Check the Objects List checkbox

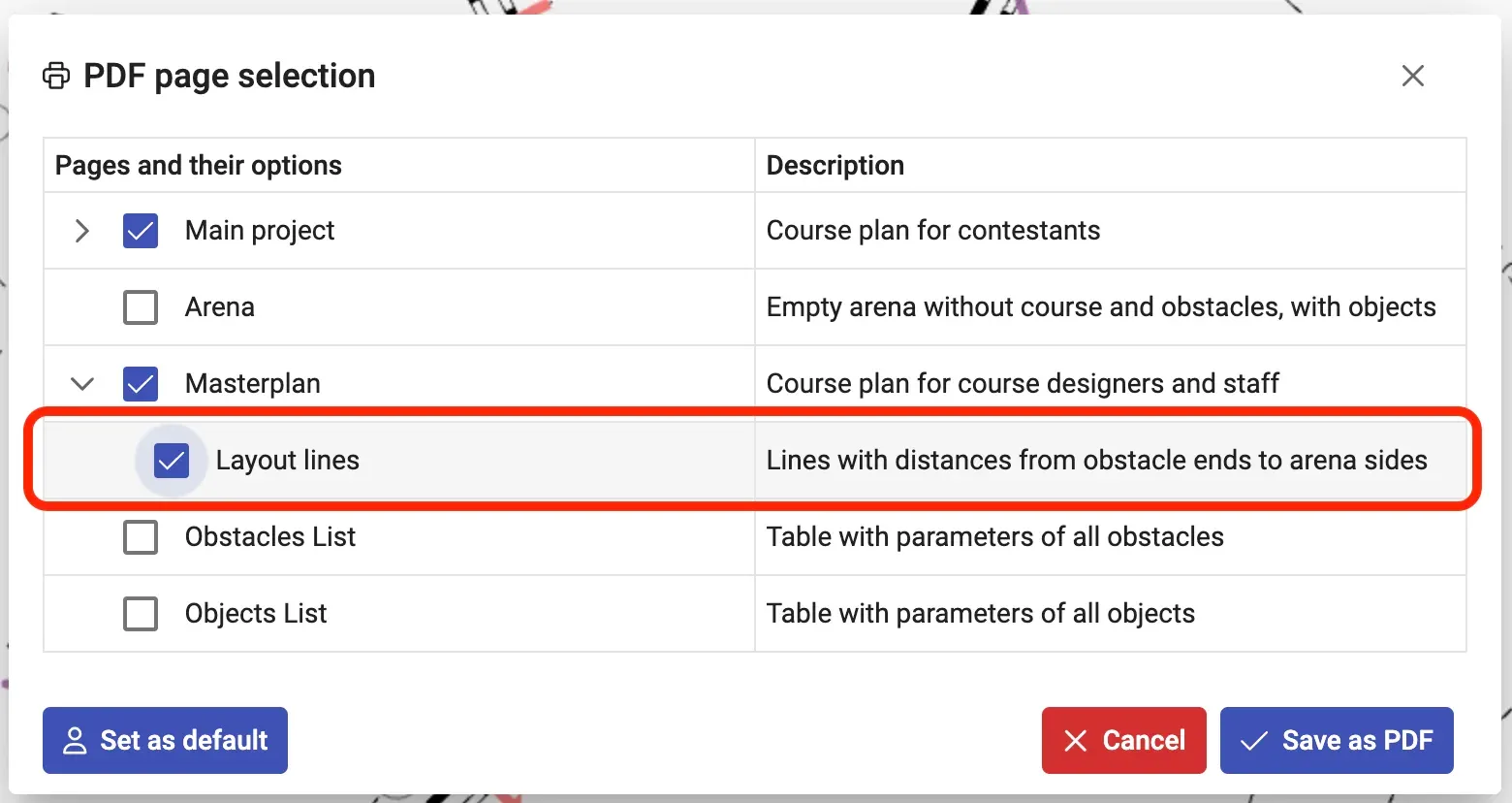coord(141,614)
